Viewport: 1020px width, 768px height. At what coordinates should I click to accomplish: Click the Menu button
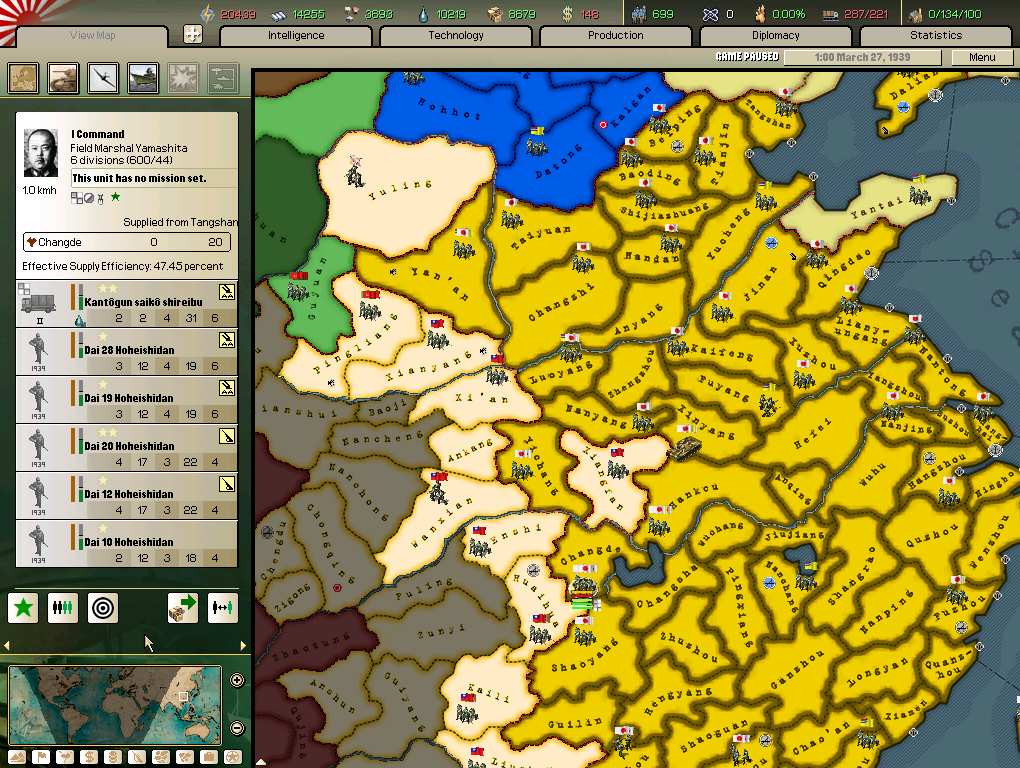click(x=982, y=57)
